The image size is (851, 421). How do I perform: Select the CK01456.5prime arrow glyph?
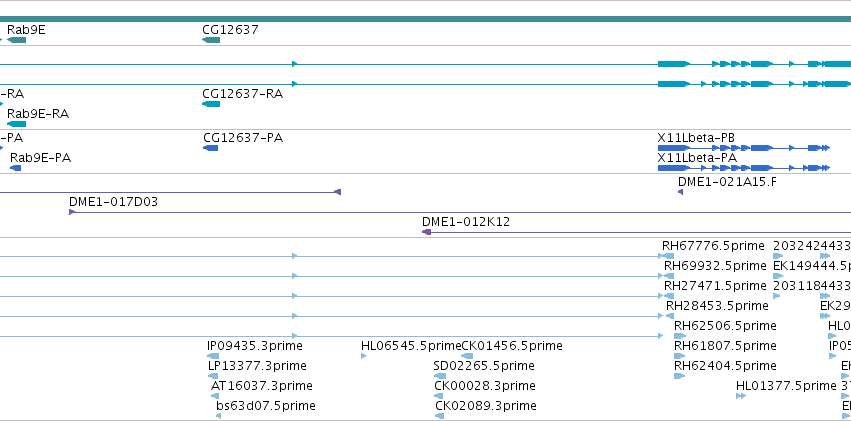coord(467,356)
